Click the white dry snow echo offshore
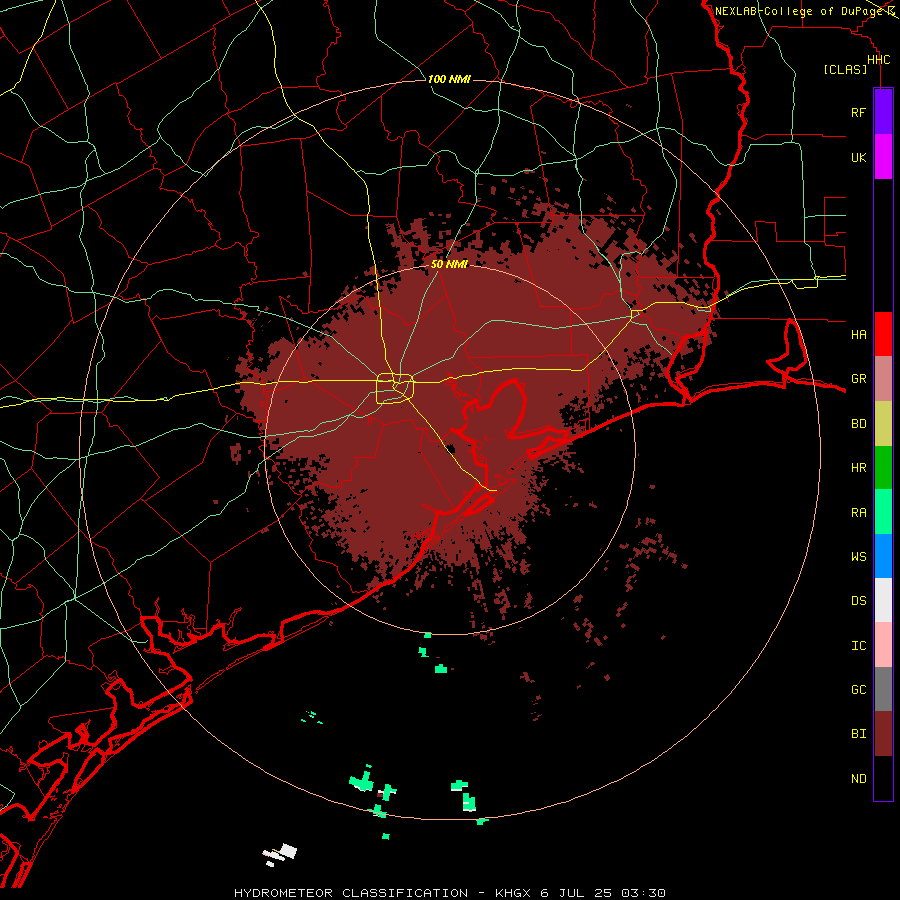This screenshot has width=900, height=900. [x=280, y=854]
